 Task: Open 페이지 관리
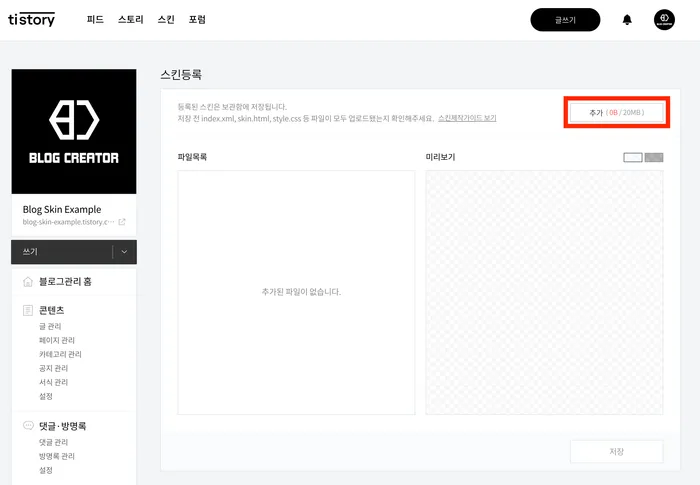tap(57, 340)
